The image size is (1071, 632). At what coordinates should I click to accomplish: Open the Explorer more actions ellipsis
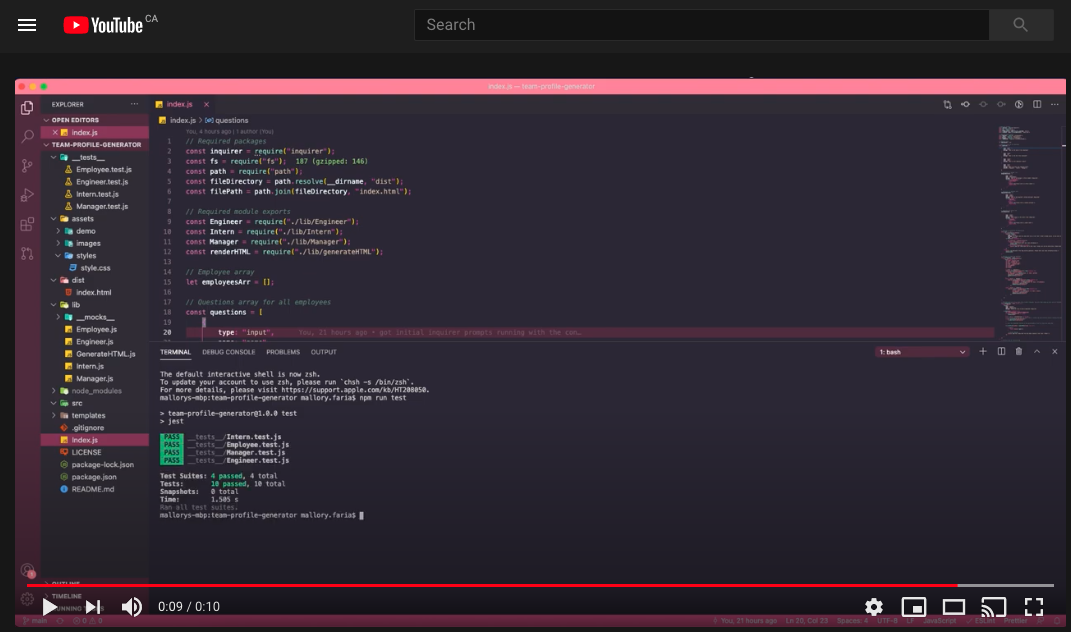(x=135, y=105)
